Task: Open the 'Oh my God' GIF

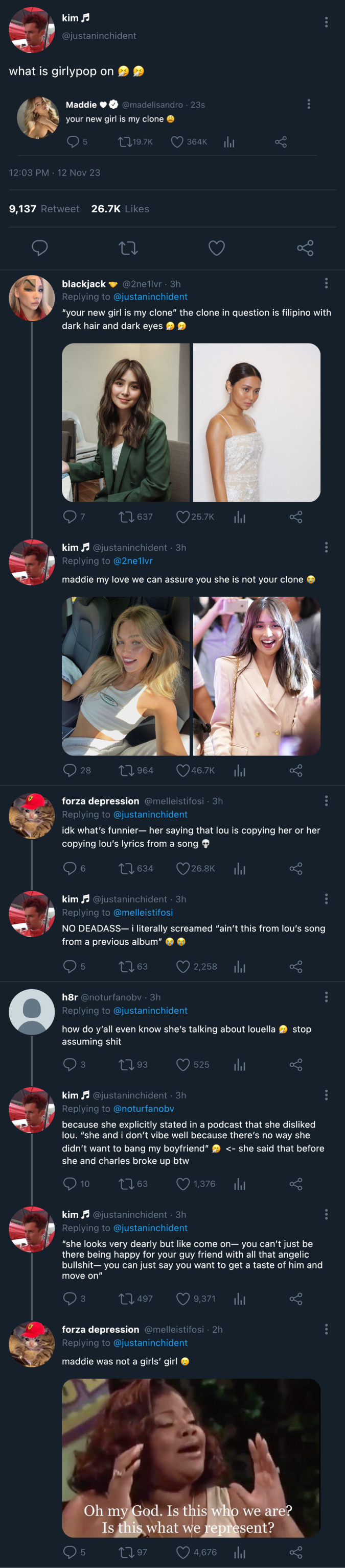Action: tap(191, 1457)
